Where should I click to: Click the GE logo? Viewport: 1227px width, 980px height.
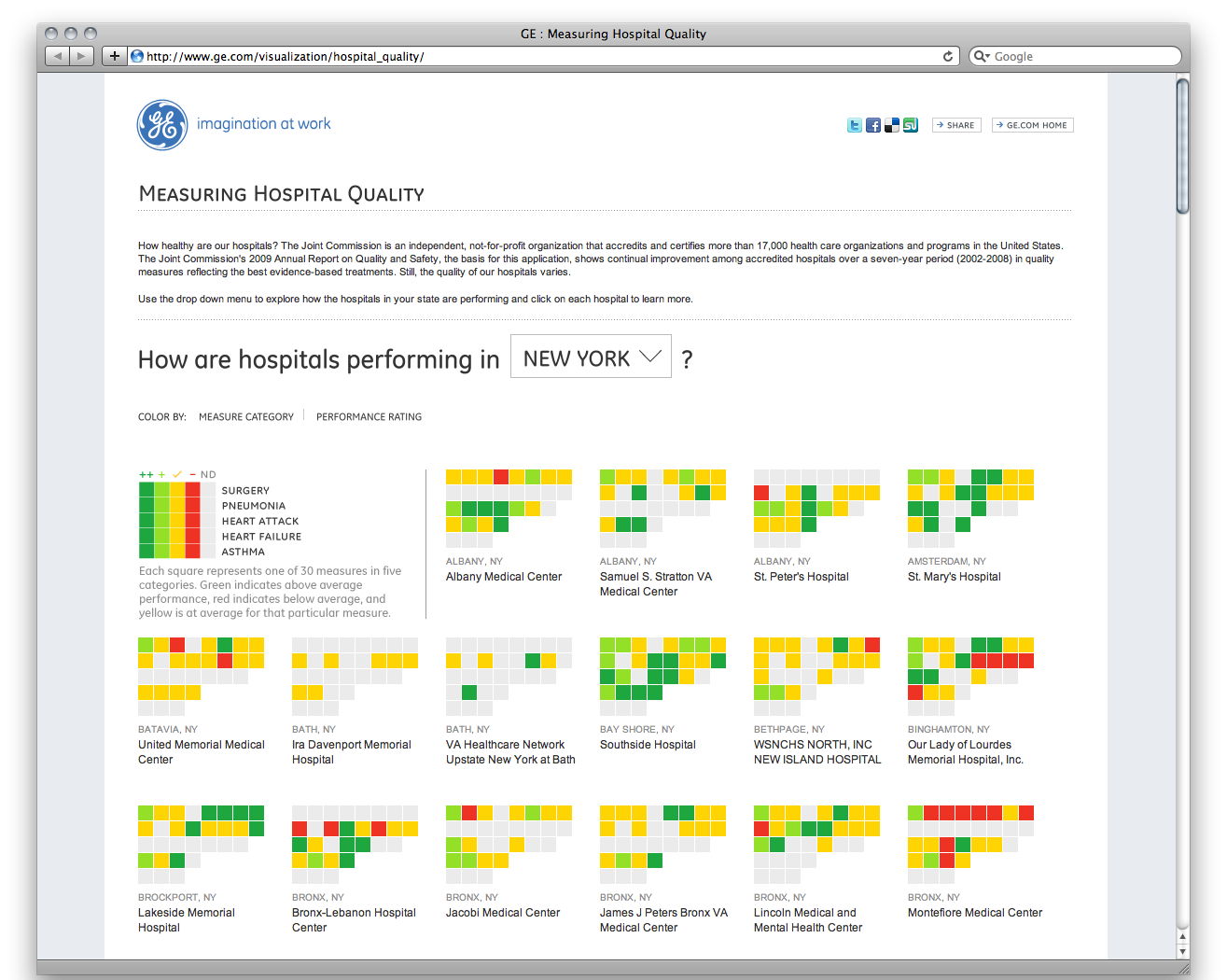(162, 125)
